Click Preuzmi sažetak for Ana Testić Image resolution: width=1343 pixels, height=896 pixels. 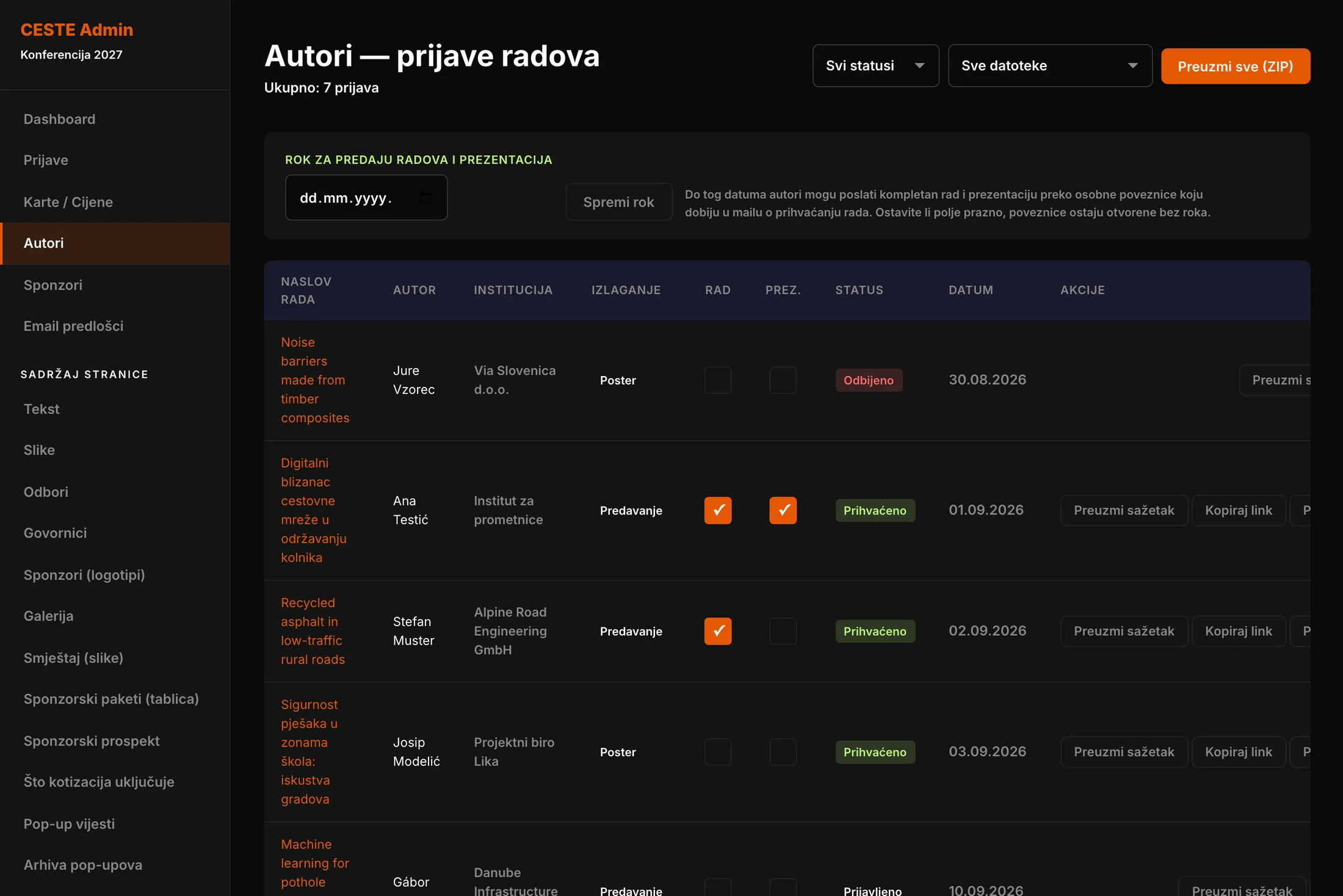click(x=1124, y=510)
